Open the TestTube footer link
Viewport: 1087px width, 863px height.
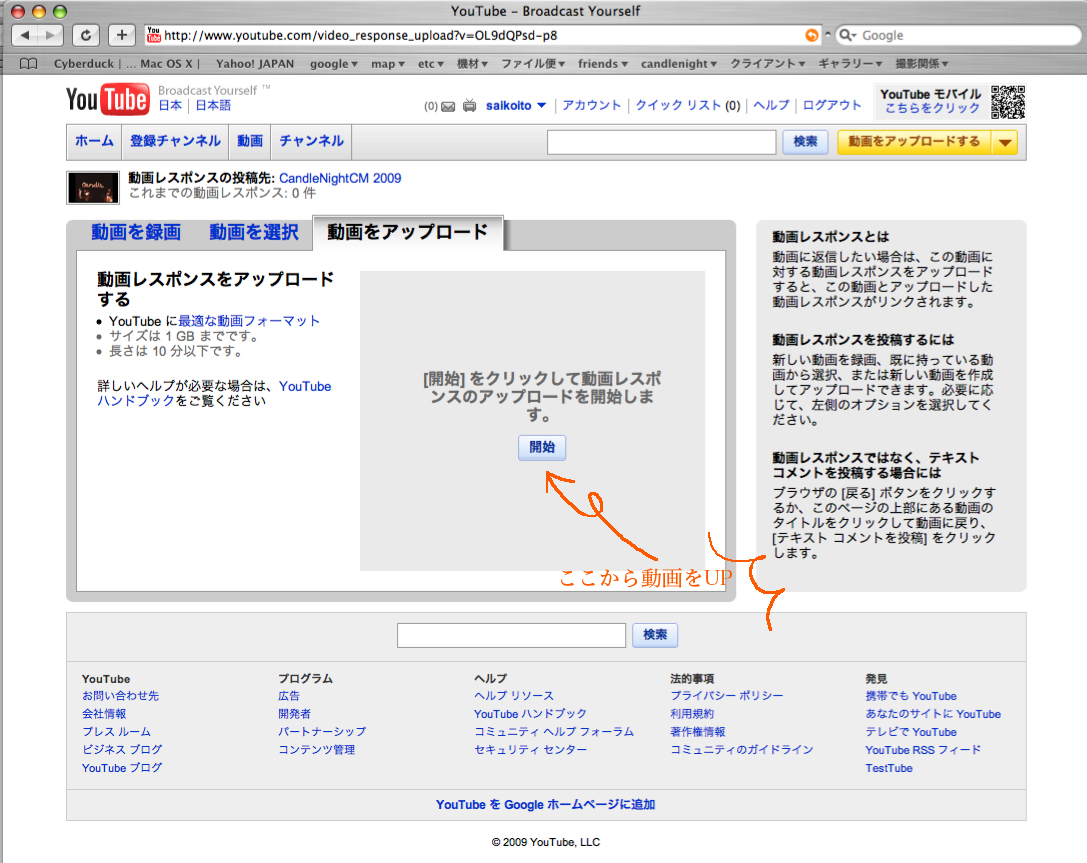[x=889, y=768]
